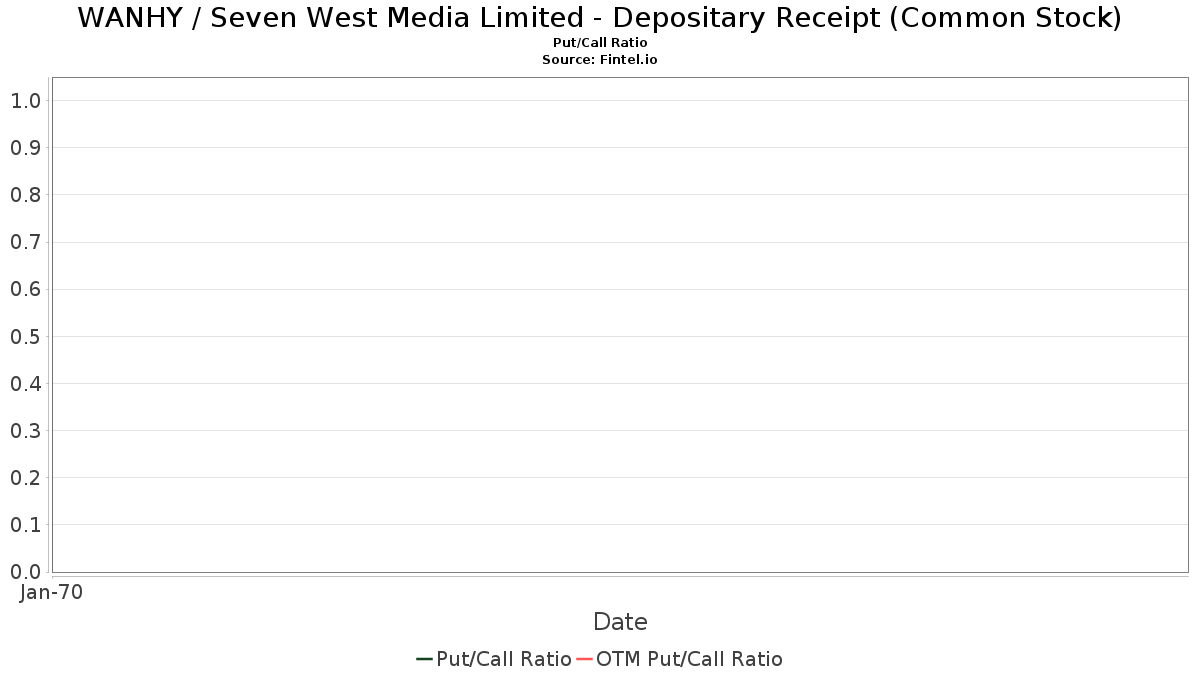Select the Put/Call Ratio subtitle beneath the title
Viewport: 1200px width, 675px height.
pos(600,43)
